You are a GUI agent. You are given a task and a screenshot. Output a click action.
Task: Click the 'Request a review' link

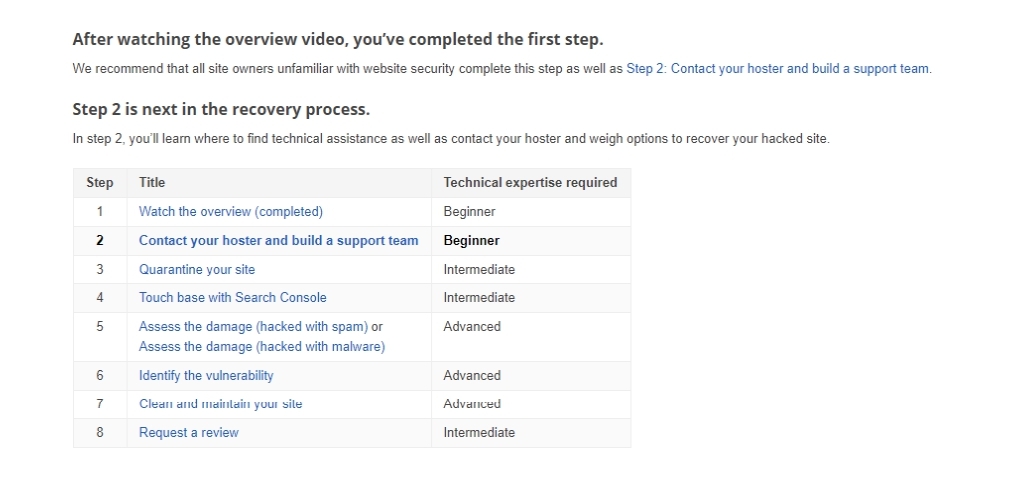tap(189, 433)
